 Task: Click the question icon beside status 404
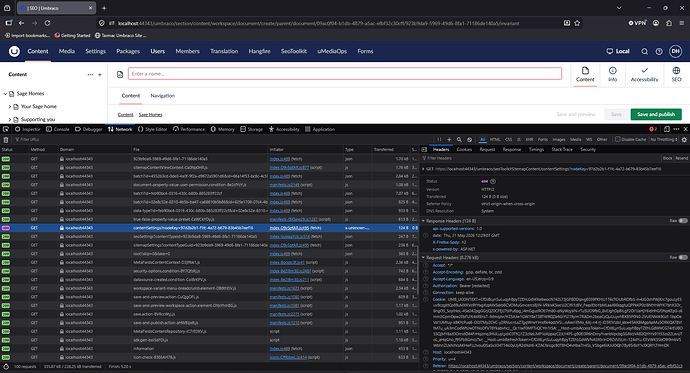click(x=493, y=181)
